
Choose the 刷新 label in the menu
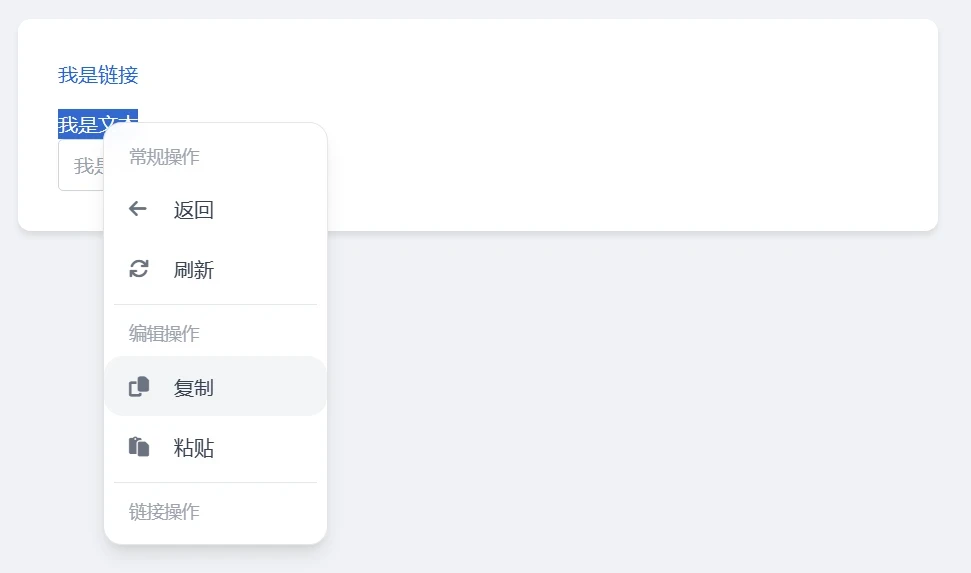(x=194, y=270)
